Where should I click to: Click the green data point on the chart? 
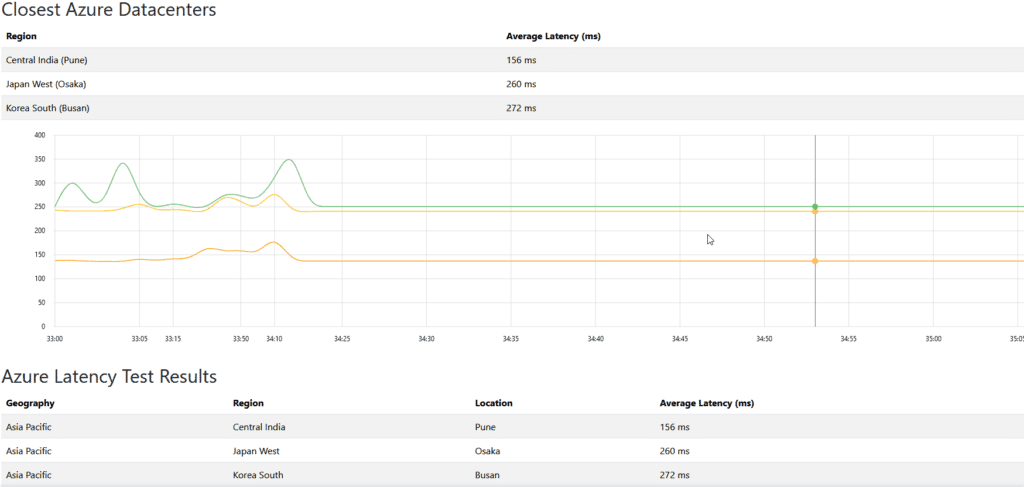[815, 206]
